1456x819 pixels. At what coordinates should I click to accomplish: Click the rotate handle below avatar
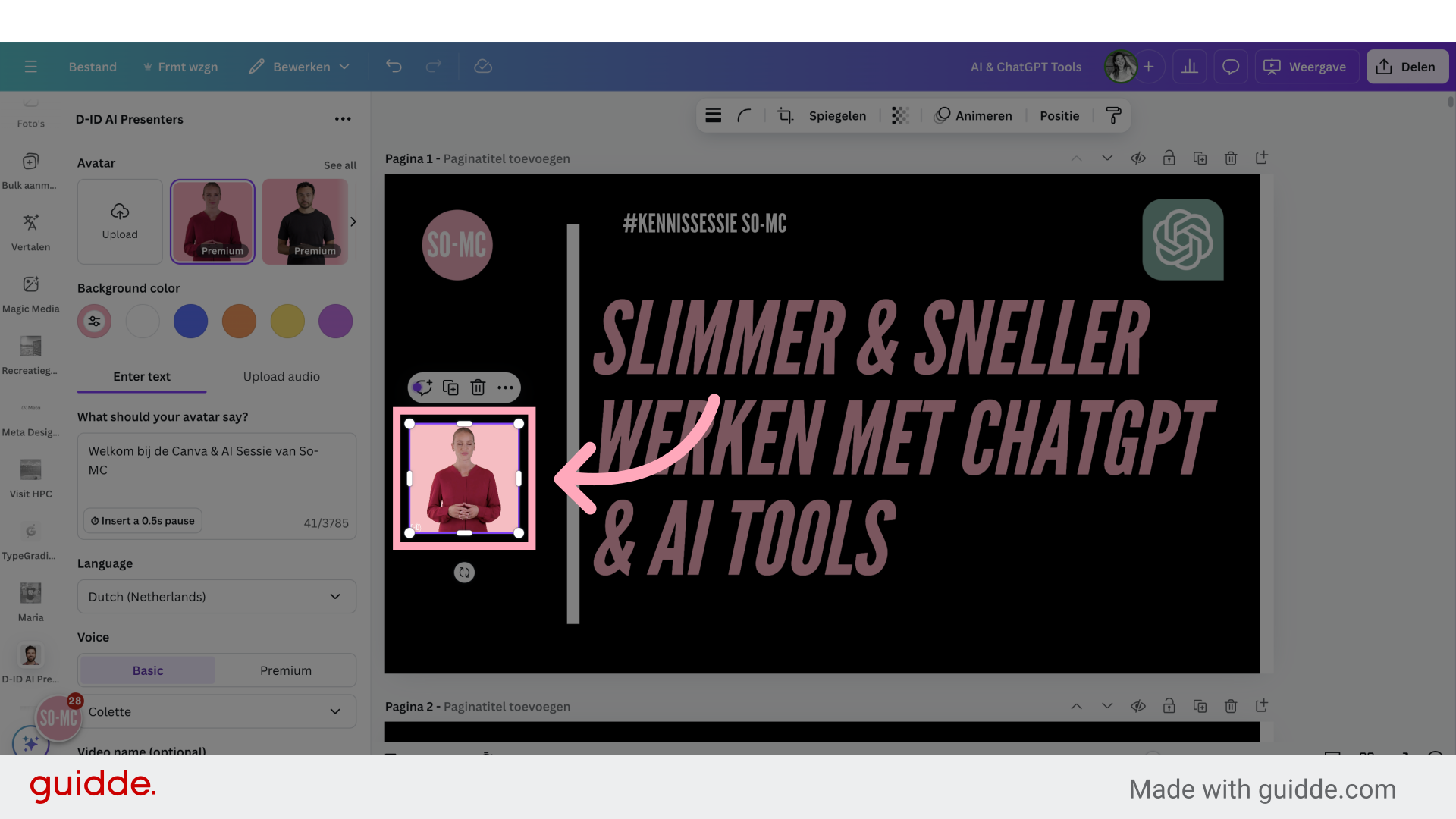click(x=464, y=573)
